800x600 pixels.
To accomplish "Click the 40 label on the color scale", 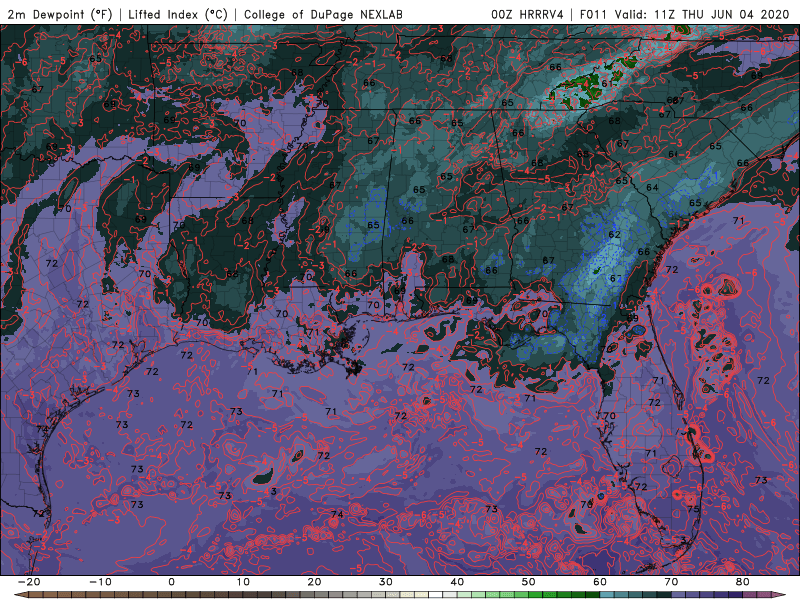I will pos(457,582).
